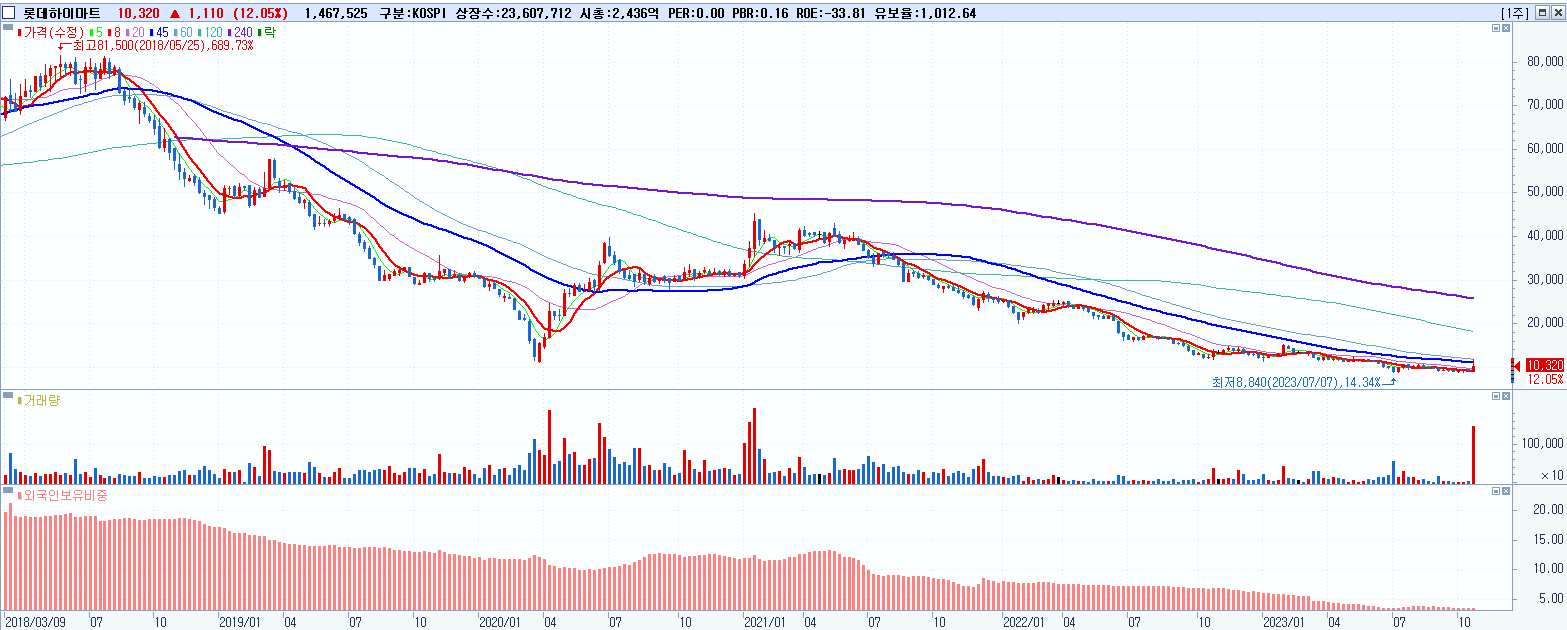Click the 20.00 foreign ownership axis label
Screen dimensions: 1567x630
pyautogui.click(x=1549, y=509)
